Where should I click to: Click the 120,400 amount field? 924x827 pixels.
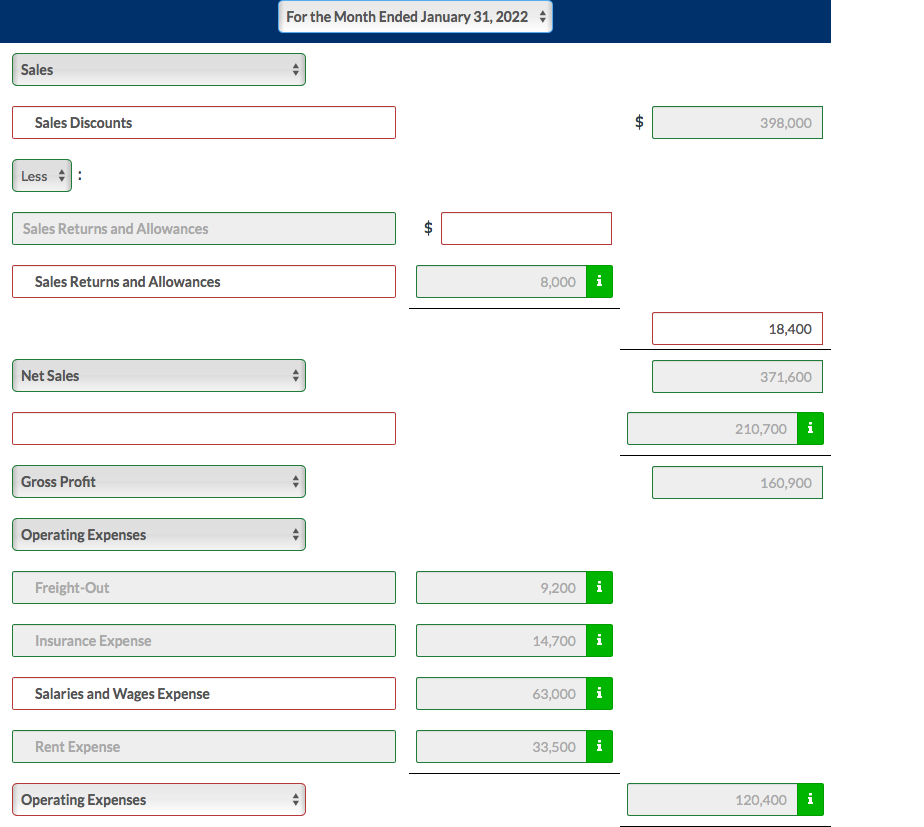coord(712,799)
